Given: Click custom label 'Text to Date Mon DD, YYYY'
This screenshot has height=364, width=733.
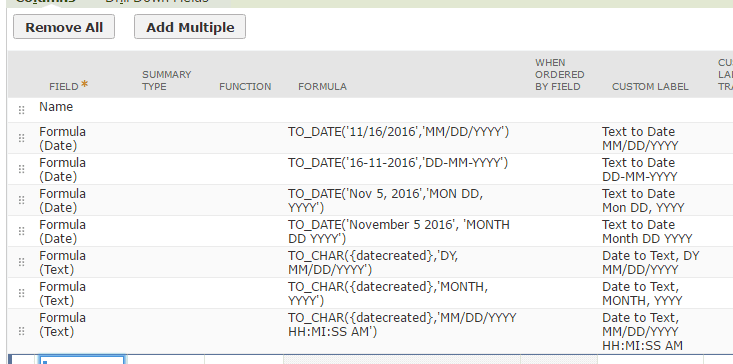Looking at the screenshot, I should click(643, 200).
